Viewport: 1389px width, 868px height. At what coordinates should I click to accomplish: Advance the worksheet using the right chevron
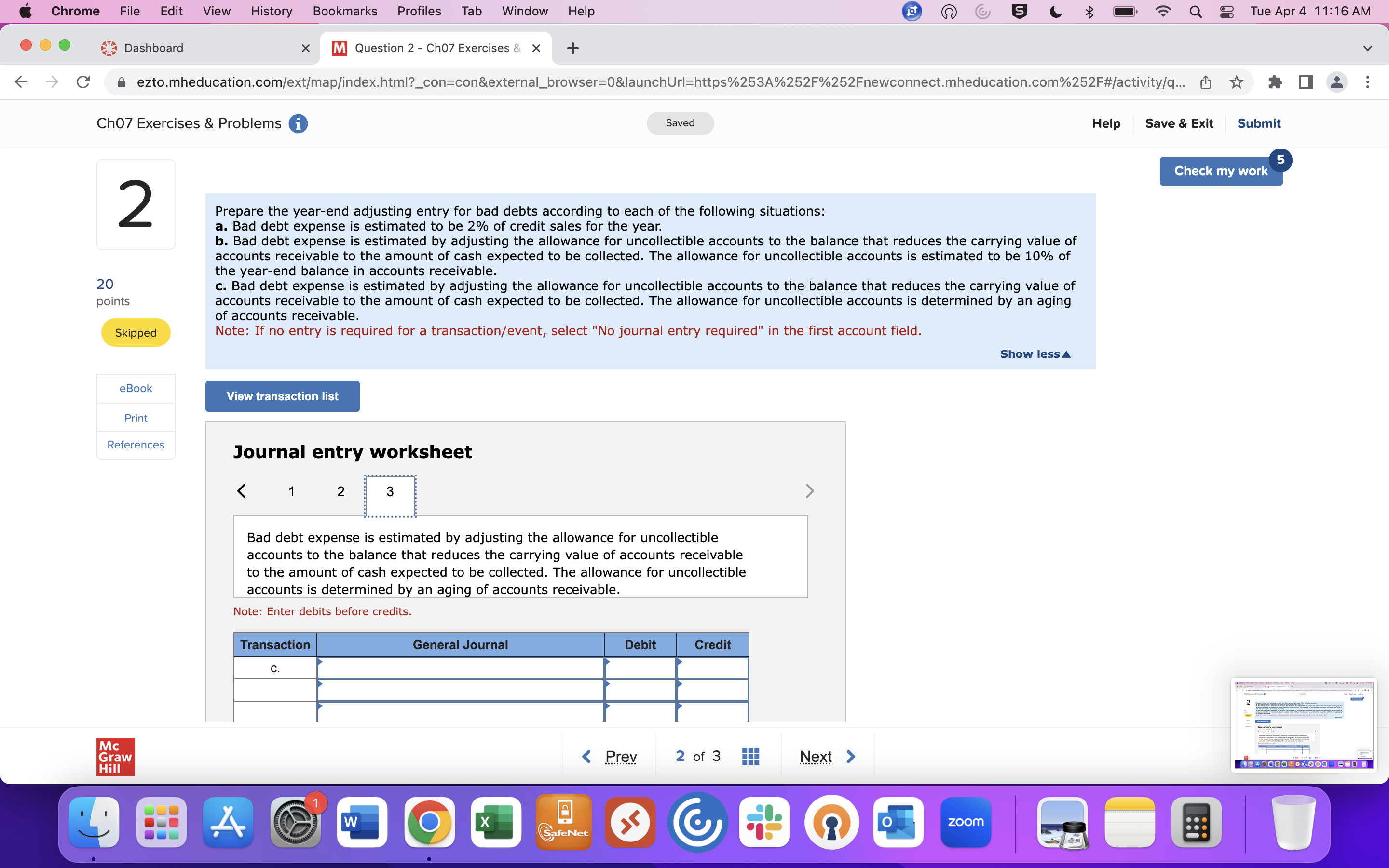click(810, 491)
